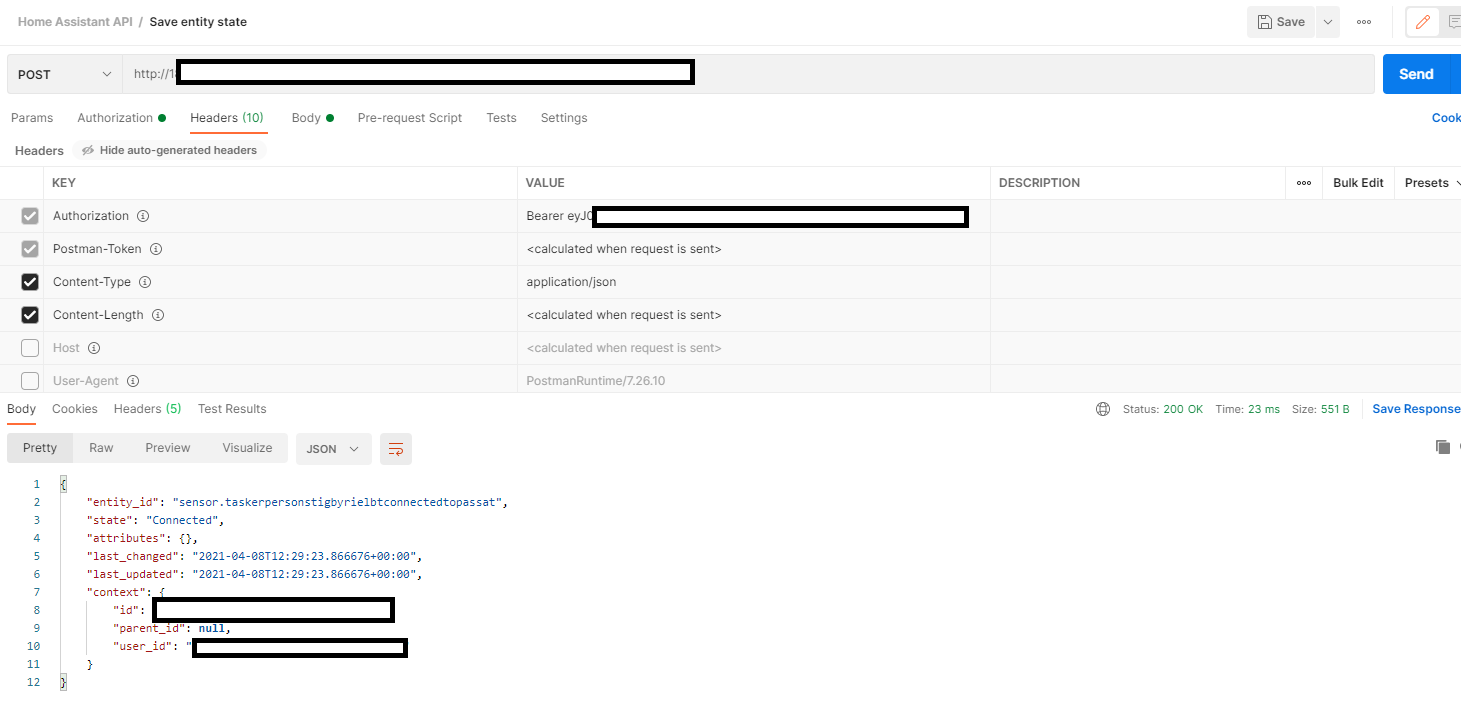The image size is (1461, 709).
Task: Uncheck the Content-Length header checkbox
Action: [x=30, y=315]
